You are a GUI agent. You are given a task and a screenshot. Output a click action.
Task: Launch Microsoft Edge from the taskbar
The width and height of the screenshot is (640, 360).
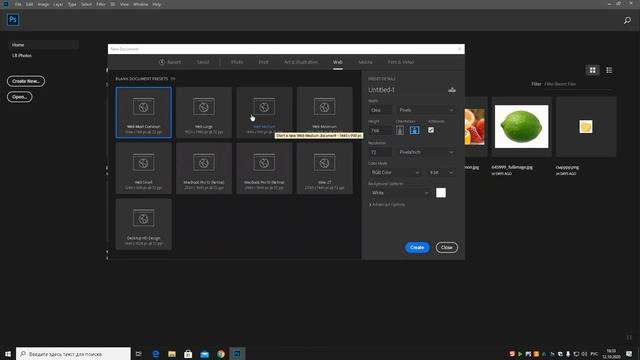156,354
